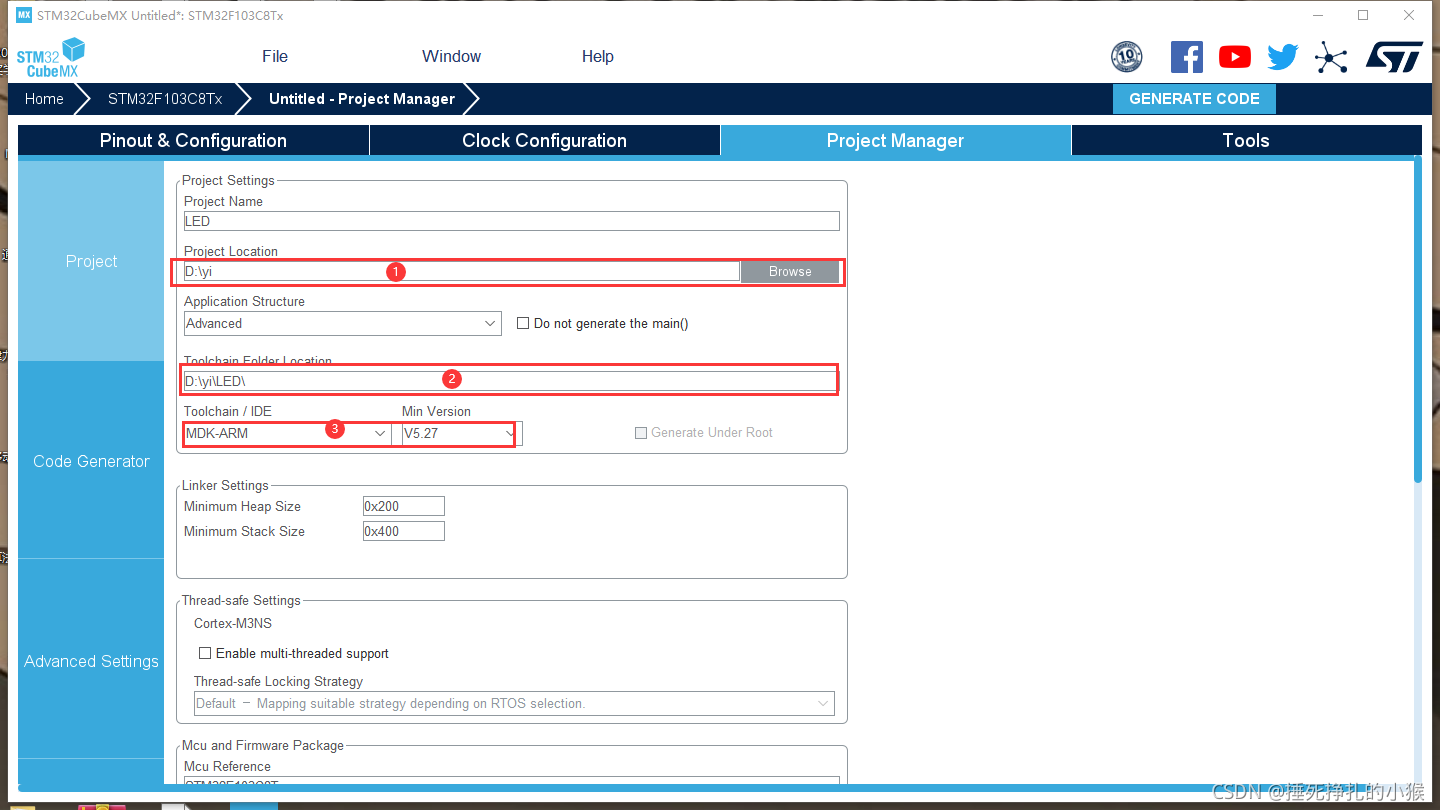Go to Home breadcrumb
Viewport: 1440px width, 810px height.
(x=44, y=99)
